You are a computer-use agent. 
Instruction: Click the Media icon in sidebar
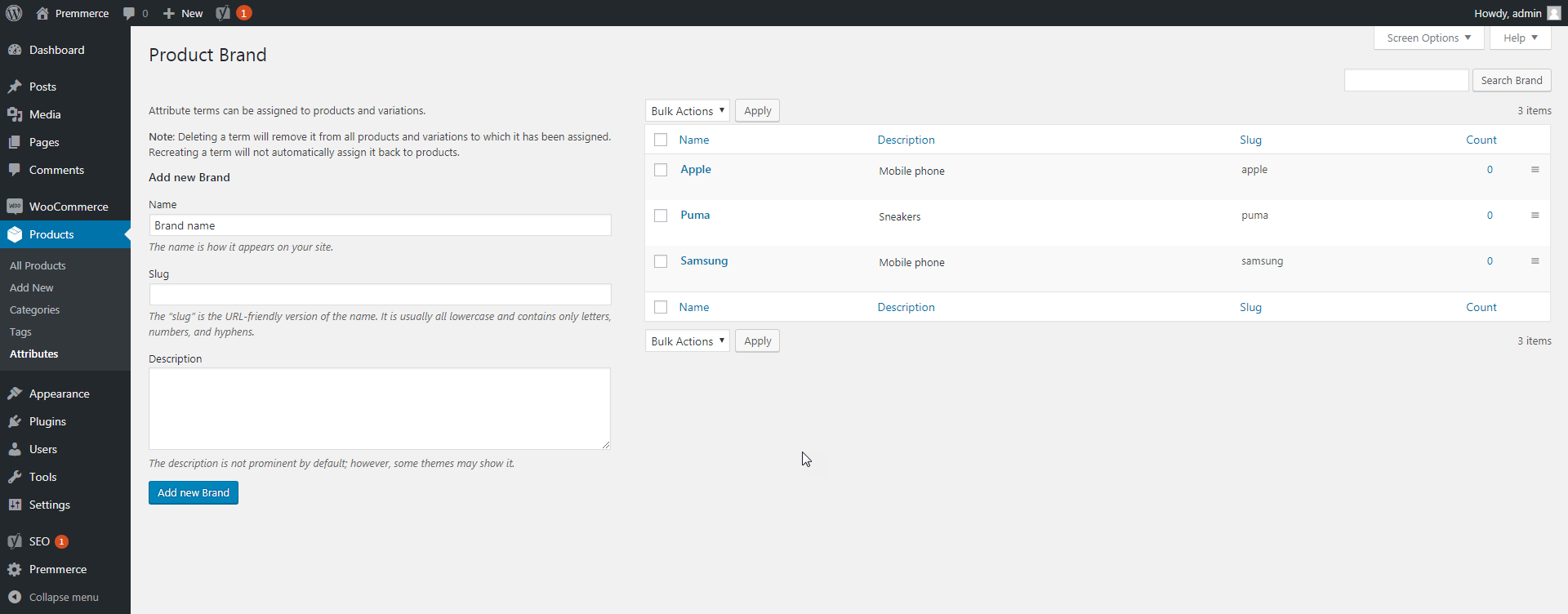click(x=15, y=114)
